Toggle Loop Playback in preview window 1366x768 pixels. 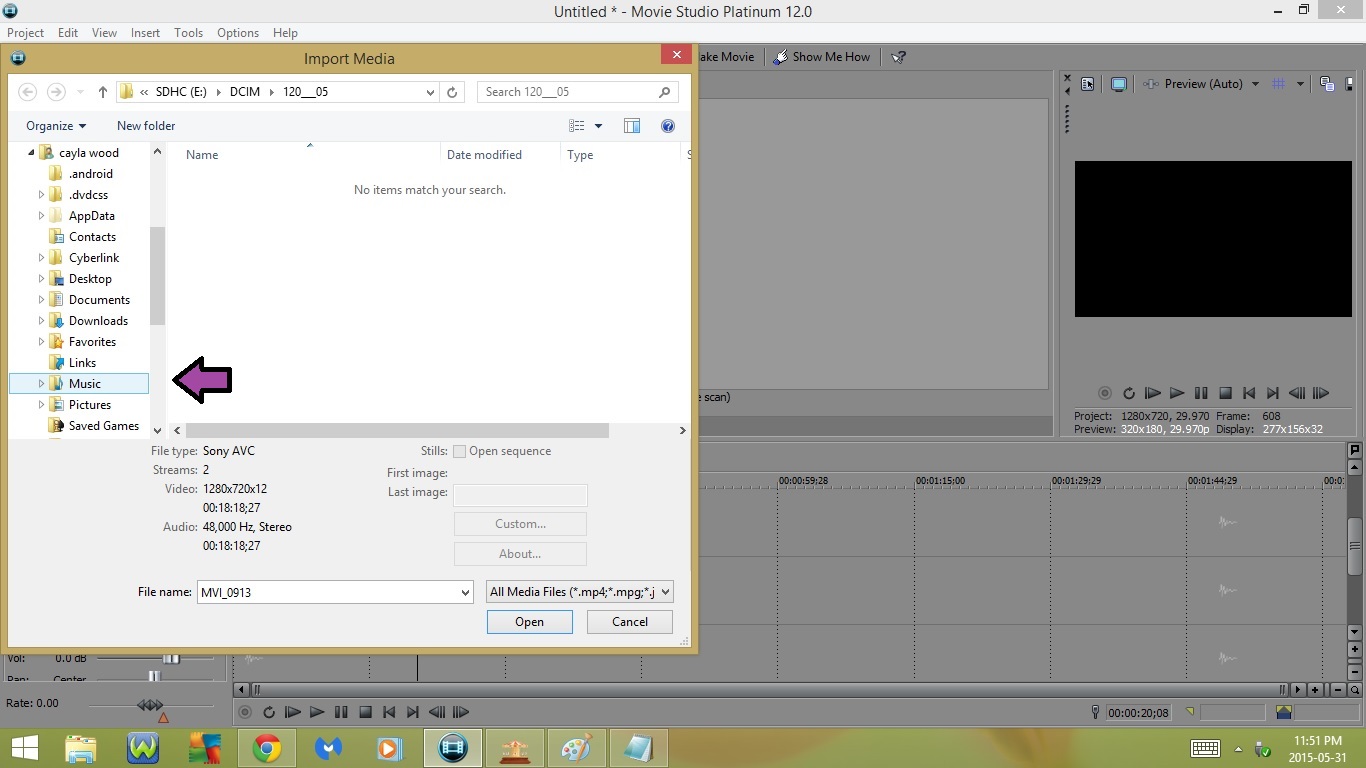1129,394
